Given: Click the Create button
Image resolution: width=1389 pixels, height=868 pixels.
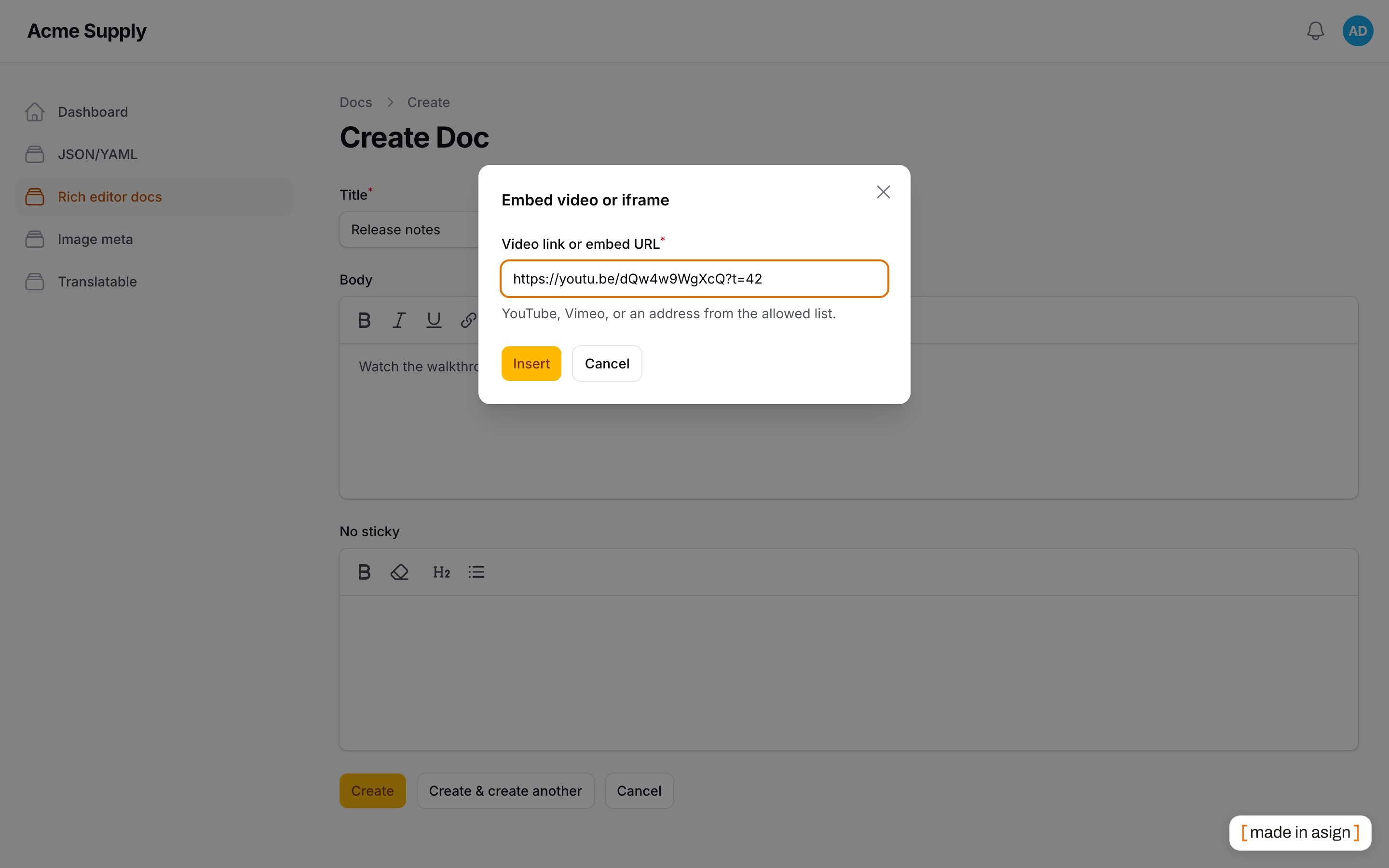Looking at the screenshot, I should 372,790.
